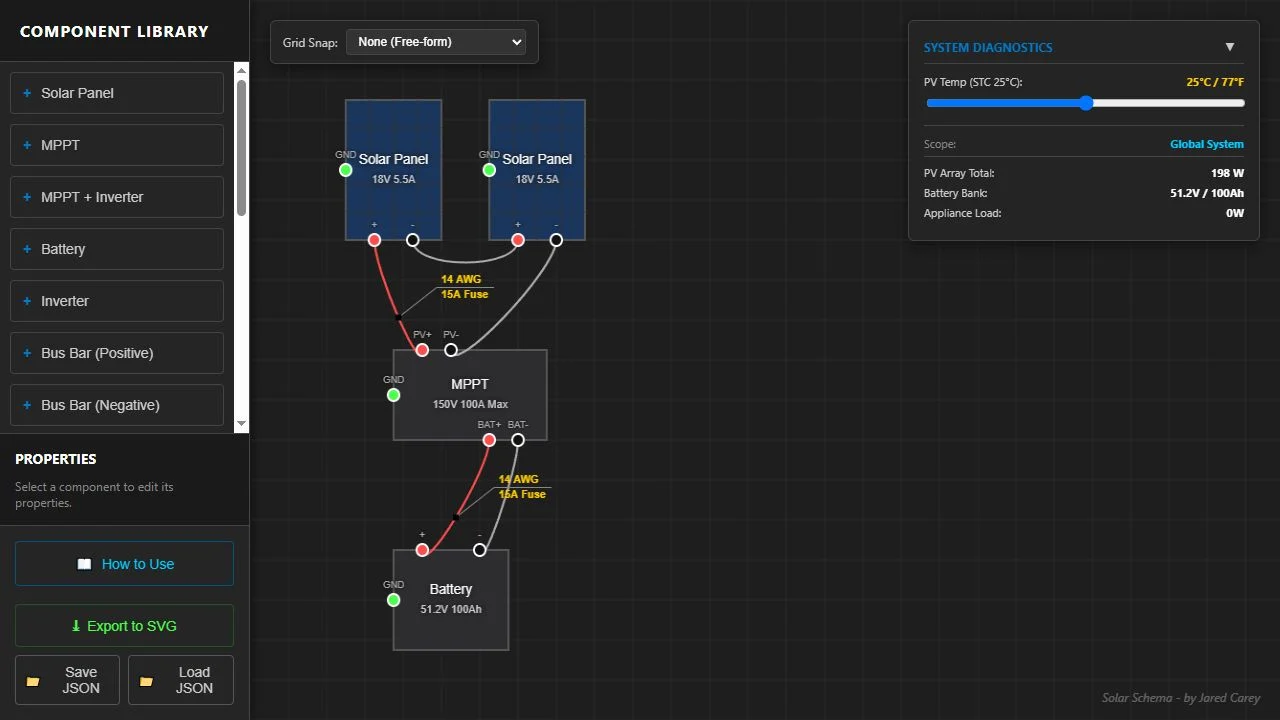The width and height of the screenshot is (1280, 720).
Task: Click the component library scrollbar down arrow
Action: (241, 425)
